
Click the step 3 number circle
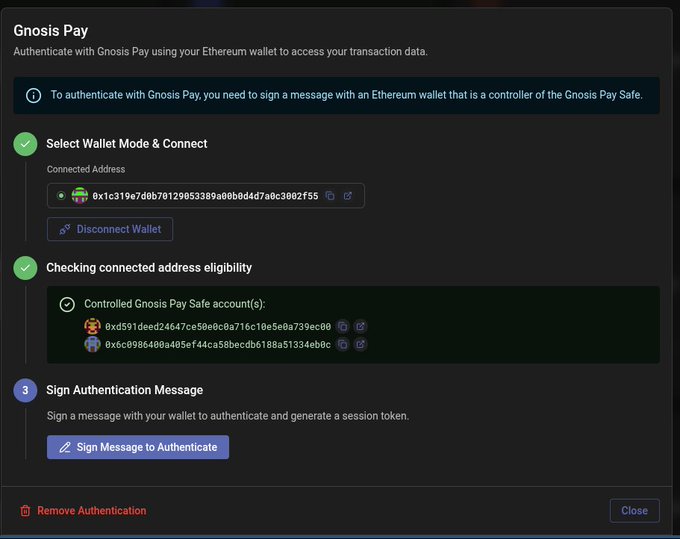click(x=25, y=390)
